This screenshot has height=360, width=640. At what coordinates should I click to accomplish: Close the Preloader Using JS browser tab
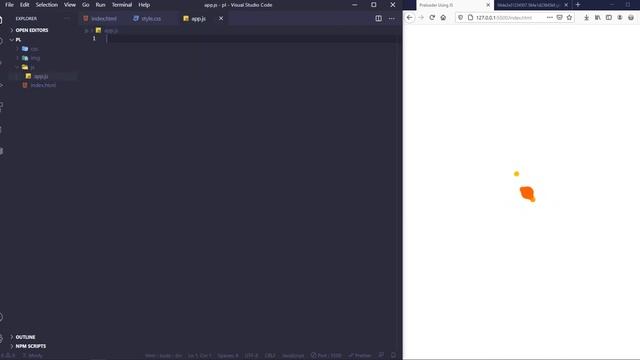click(x=488, y=5)
